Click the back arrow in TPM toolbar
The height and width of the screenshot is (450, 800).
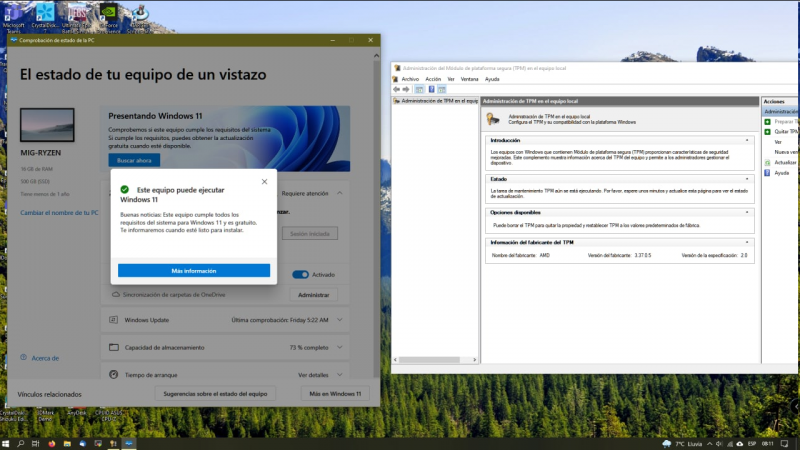click(x=396, y=89)
